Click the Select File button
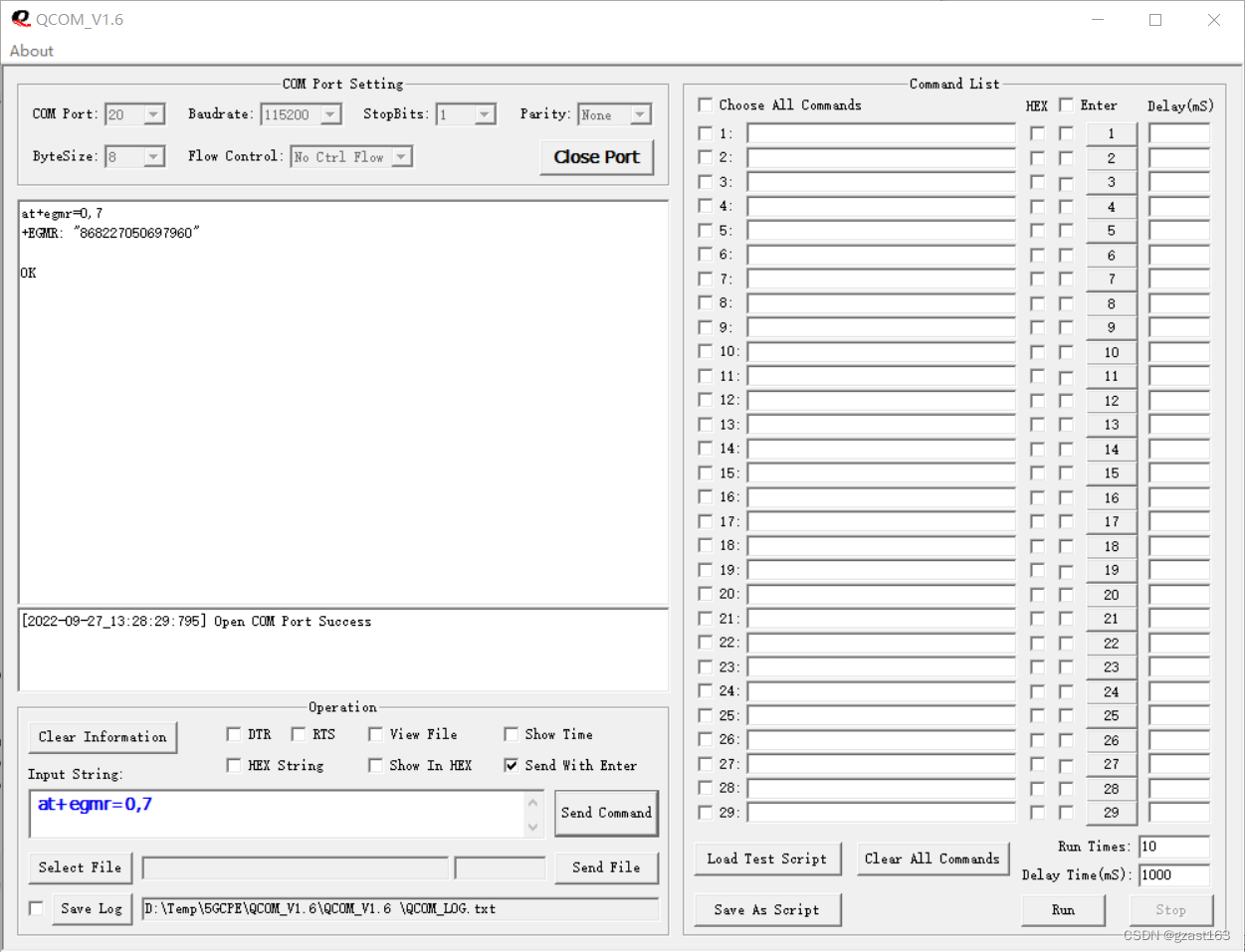The image size is (1245, 952). coord(80,867)
